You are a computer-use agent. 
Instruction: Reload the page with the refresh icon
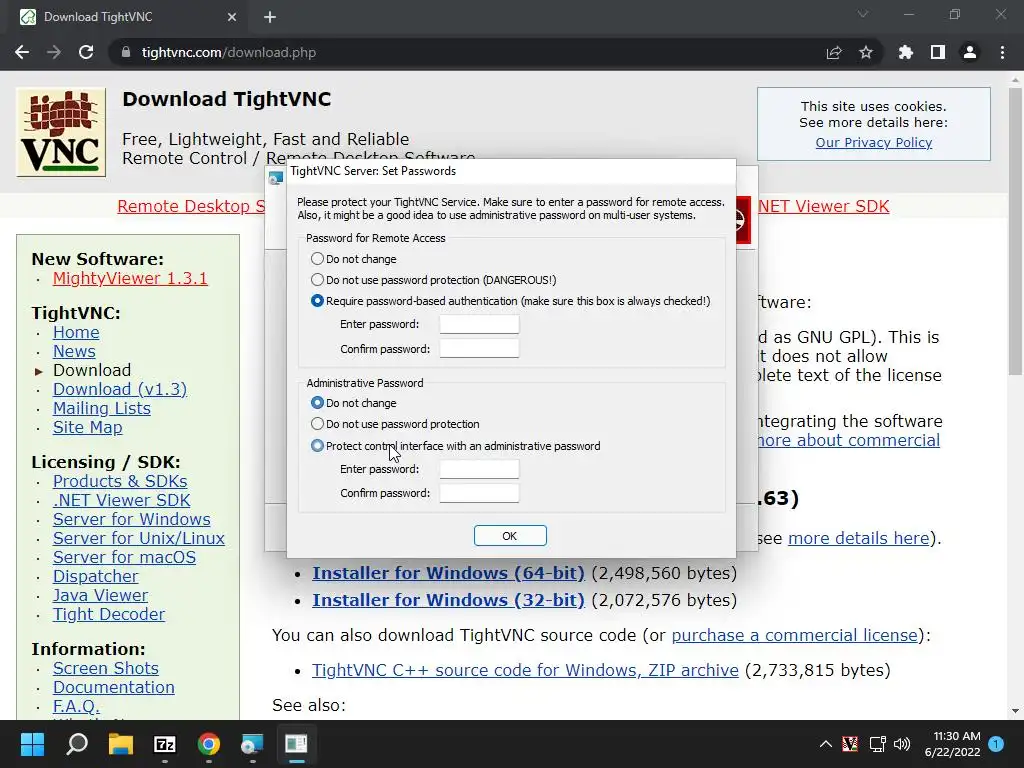point(86,52)
